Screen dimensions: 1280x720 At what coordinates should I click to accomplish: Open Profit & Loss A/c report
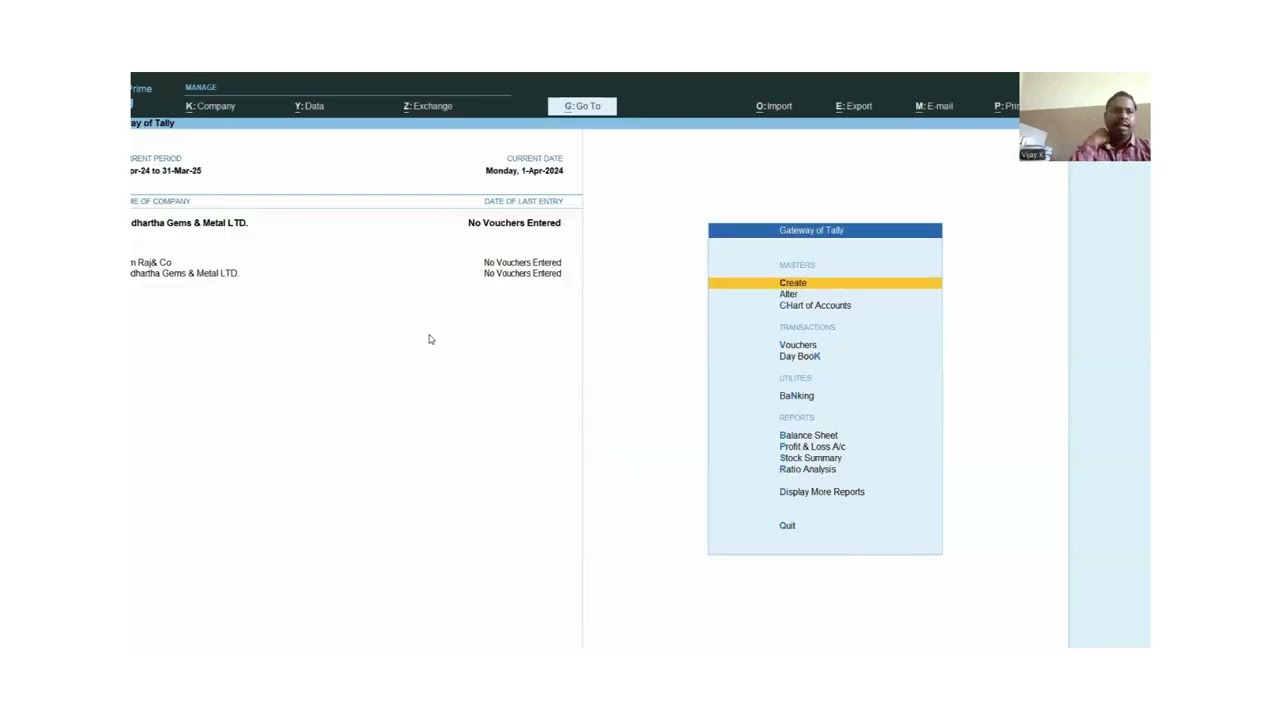812,447
